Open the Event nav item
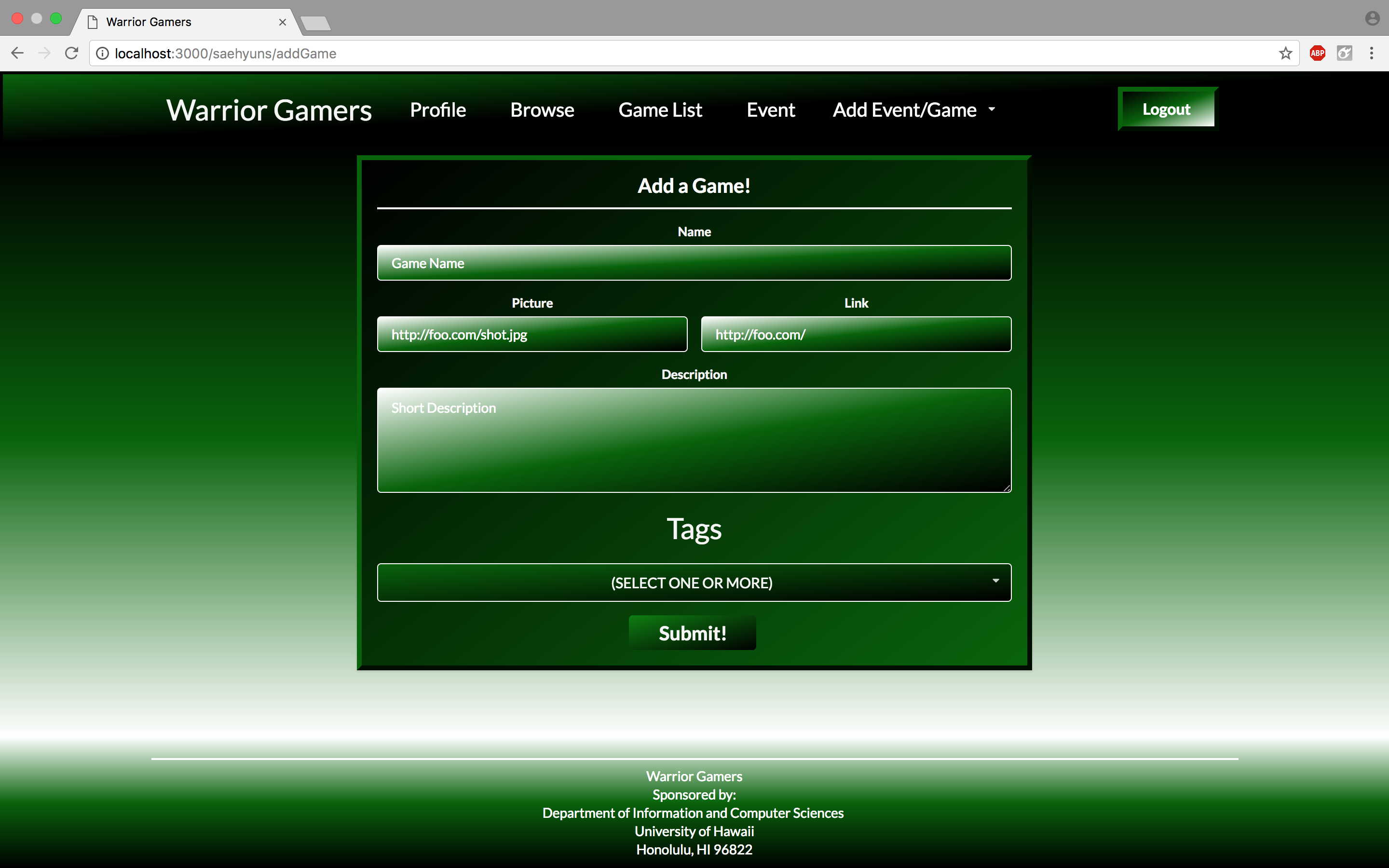1389x868 pixels. [x=771, y=109]
